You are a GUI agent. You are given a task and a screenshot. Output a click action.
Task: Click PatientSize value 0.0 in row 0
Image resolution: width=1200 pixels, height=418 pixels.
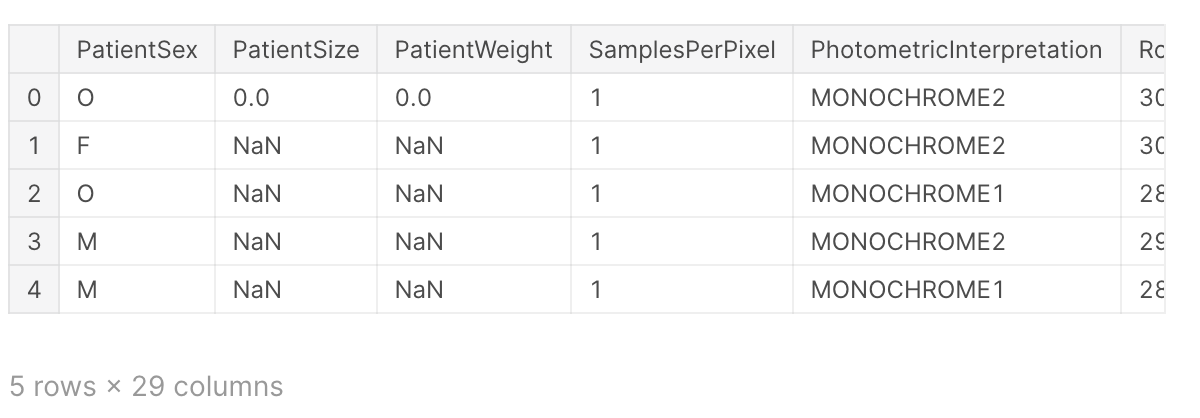pos(251,98)
